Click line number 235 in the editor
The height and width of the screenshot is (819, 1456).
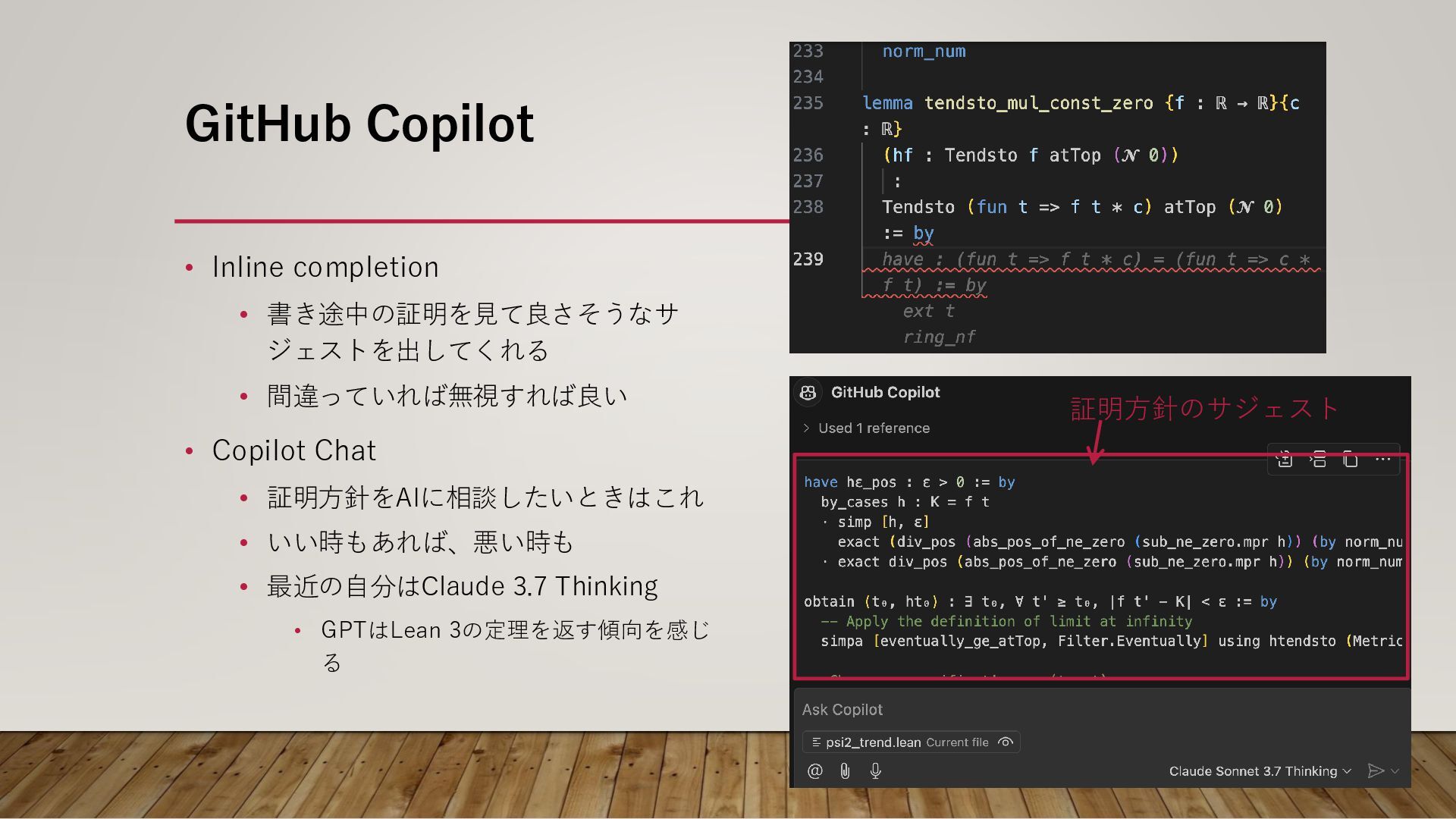tap(808, 103)
